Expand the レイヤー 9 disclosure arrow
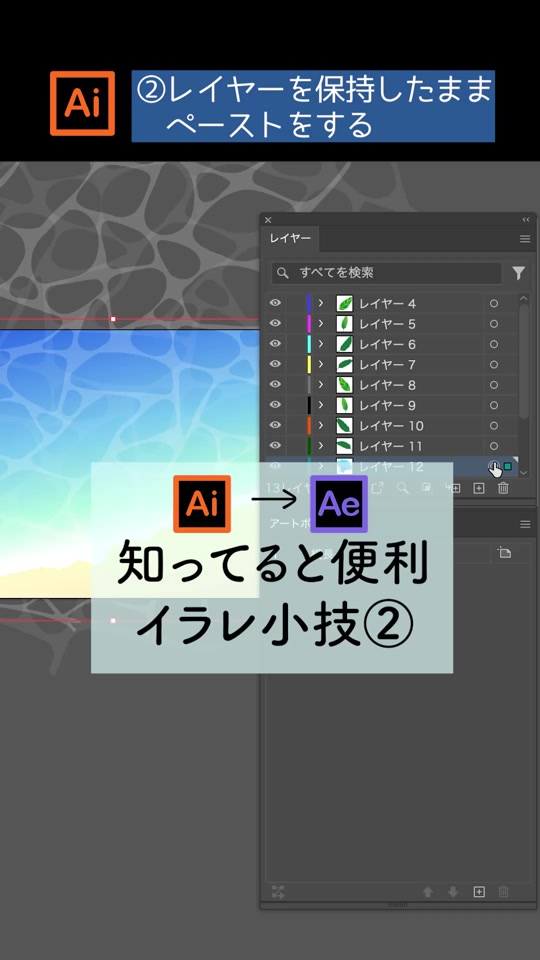540x960 pixels. [321, 405]
